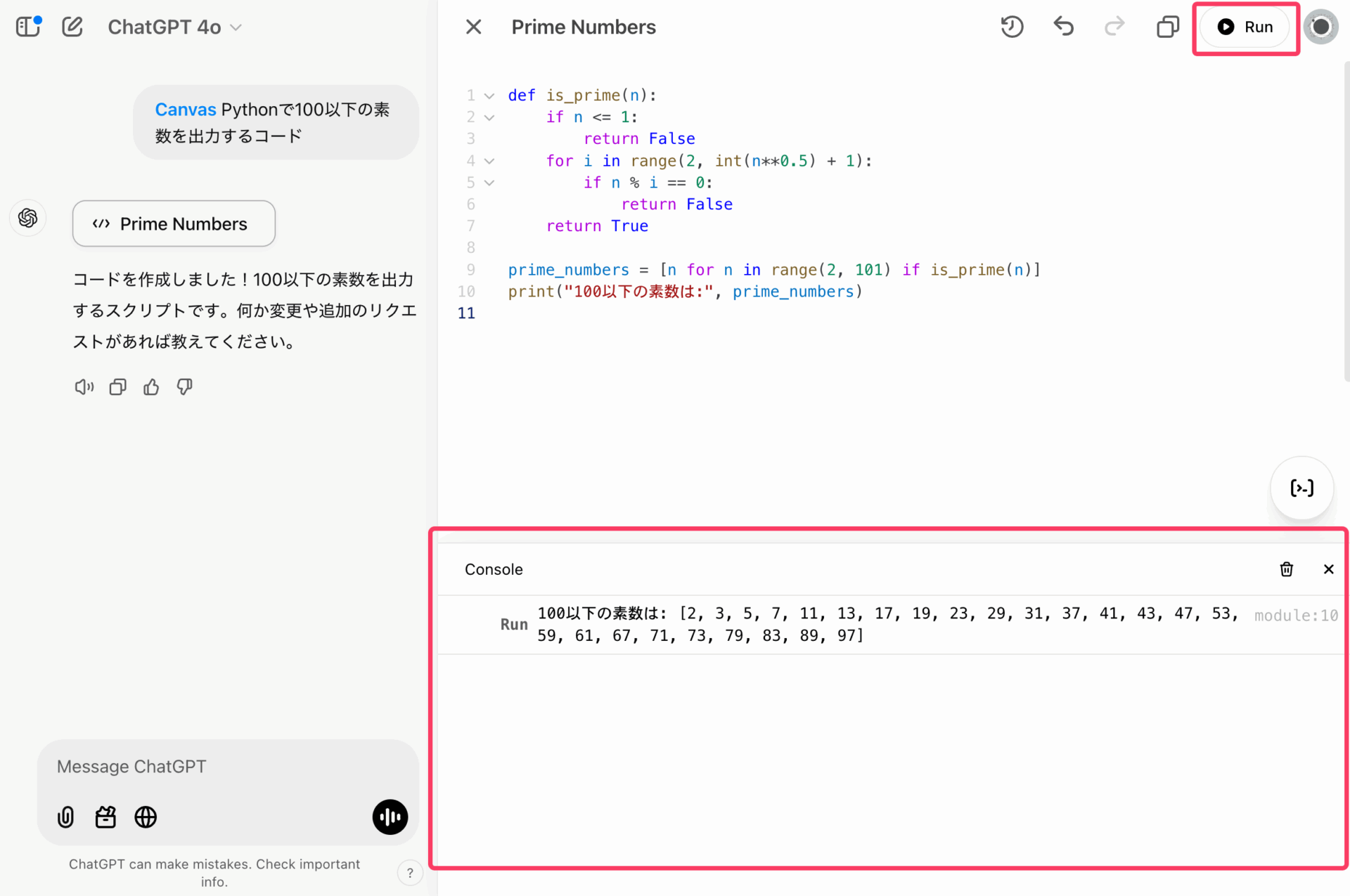Image resolution: width=1350 pixels, height=896 pixels.
Task: Open the floating code shortcuts button
Action: coord(1301,488)
